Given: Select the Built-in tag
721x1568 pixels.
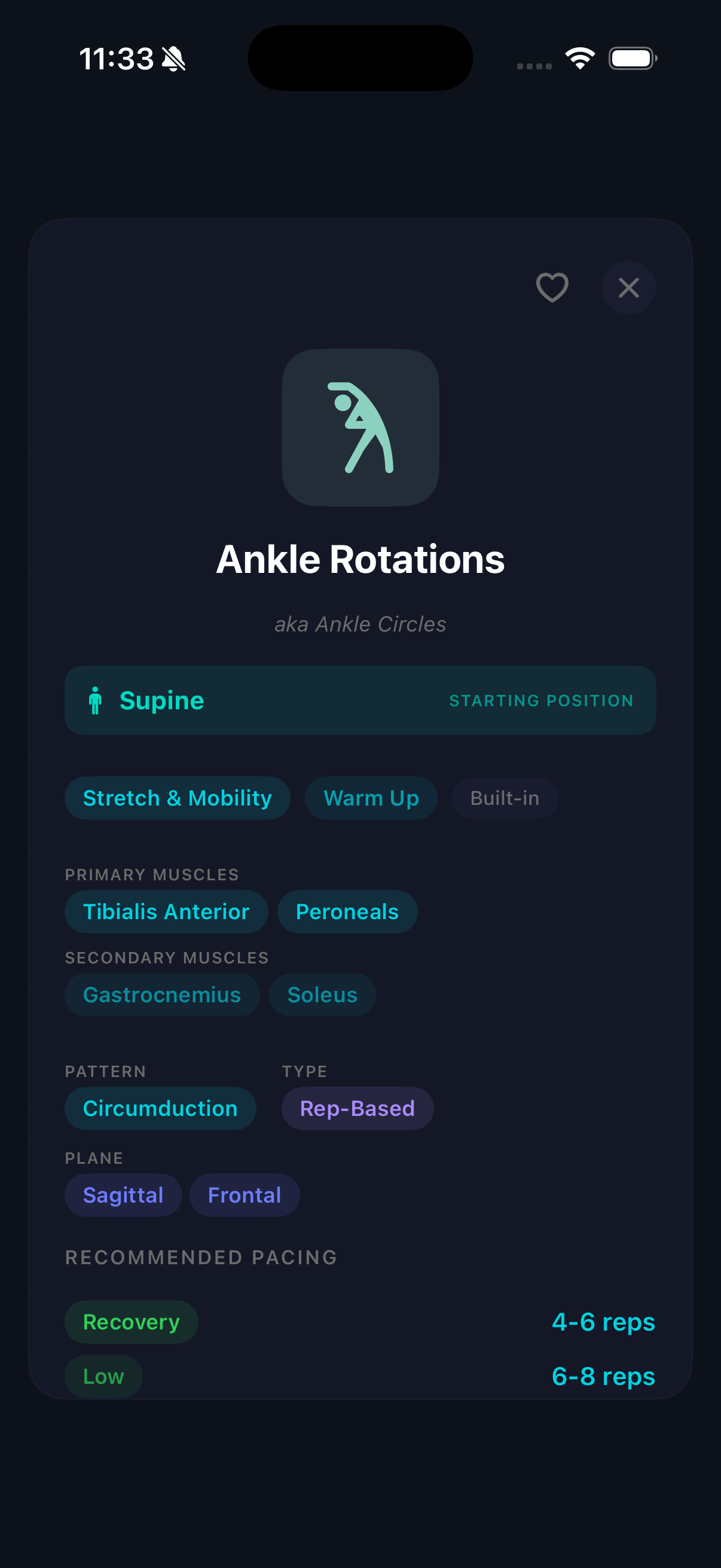Looking at the screenshot, I should [505, 797].
